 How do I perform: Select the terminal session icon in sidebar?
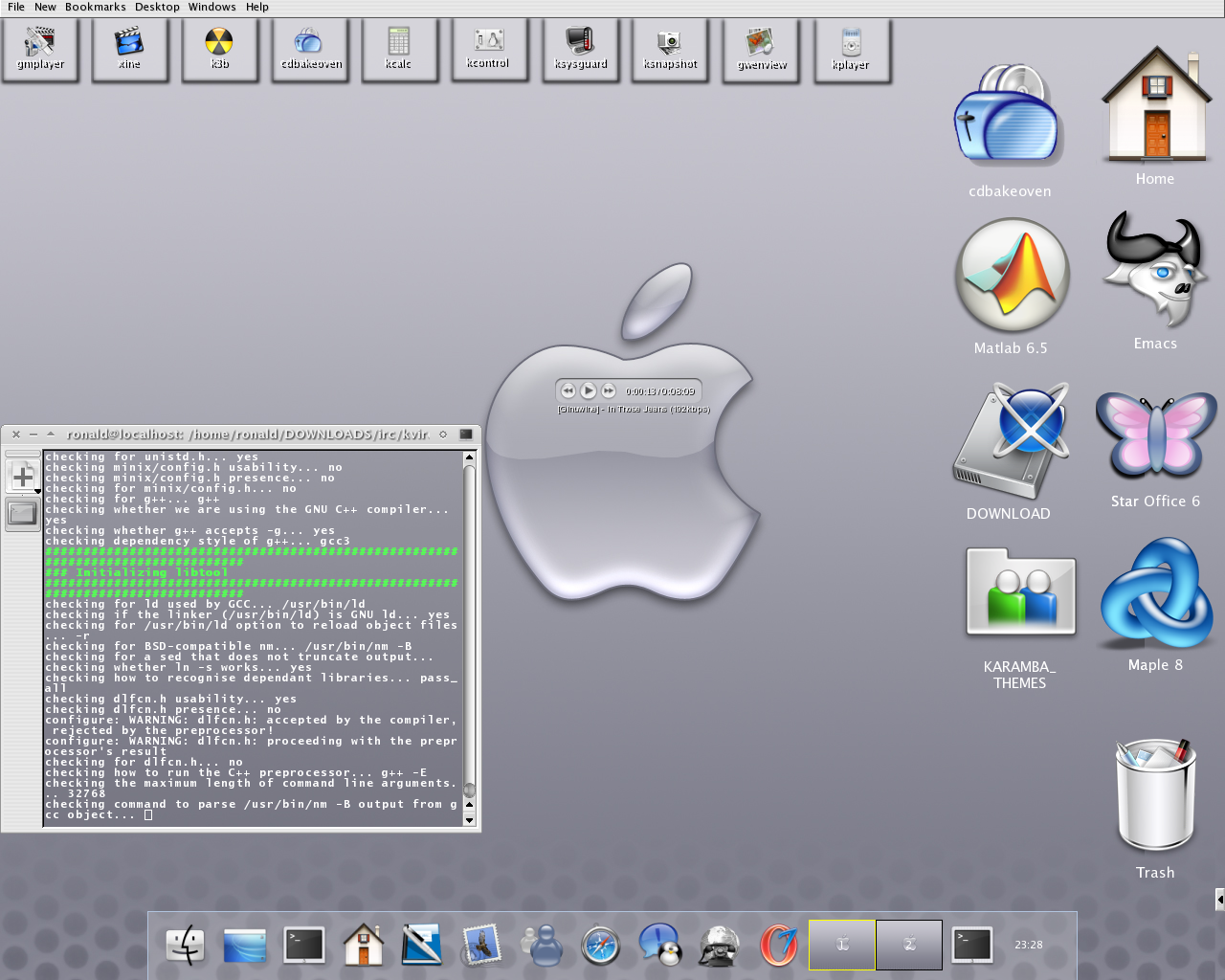tap(22, 514)
